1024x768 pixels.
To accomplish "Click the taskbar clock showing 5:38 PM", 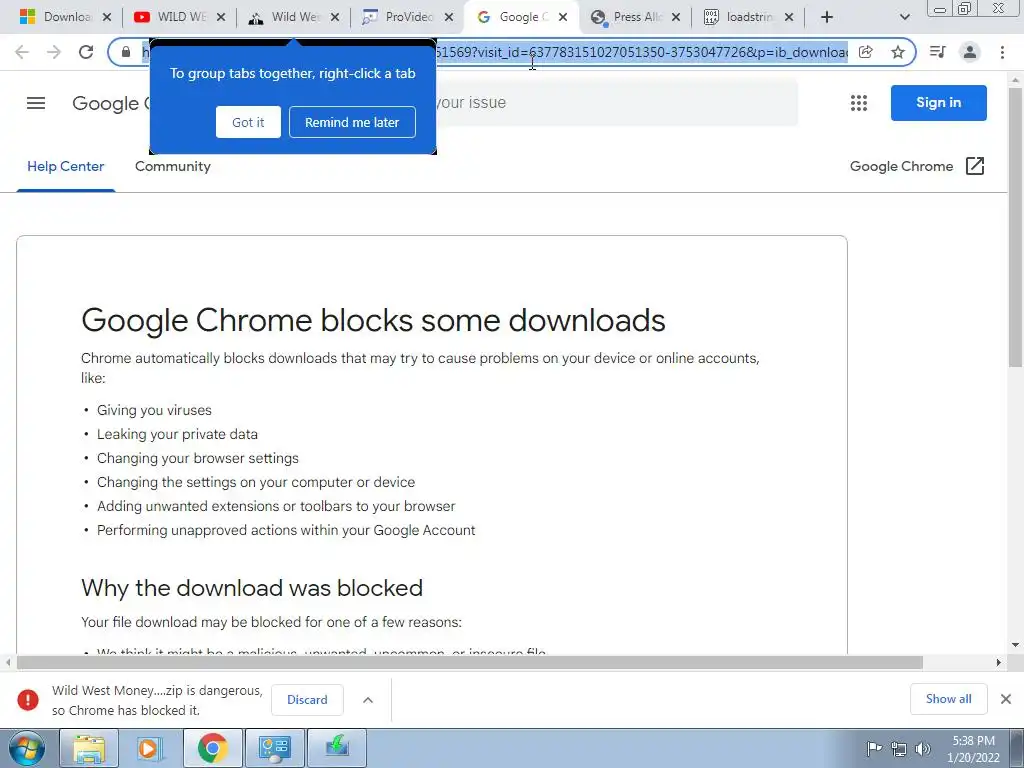I will 973,749.
